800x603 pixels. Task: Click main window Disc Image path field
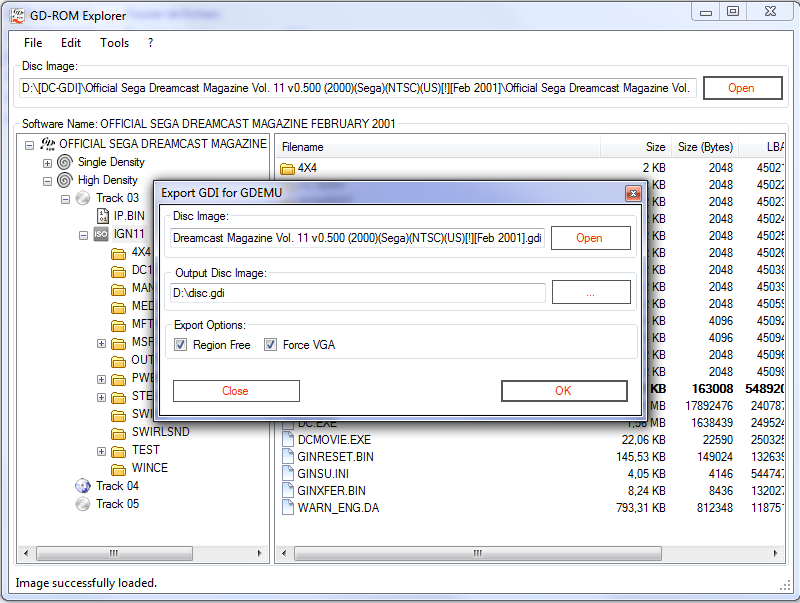coord(358,88)
